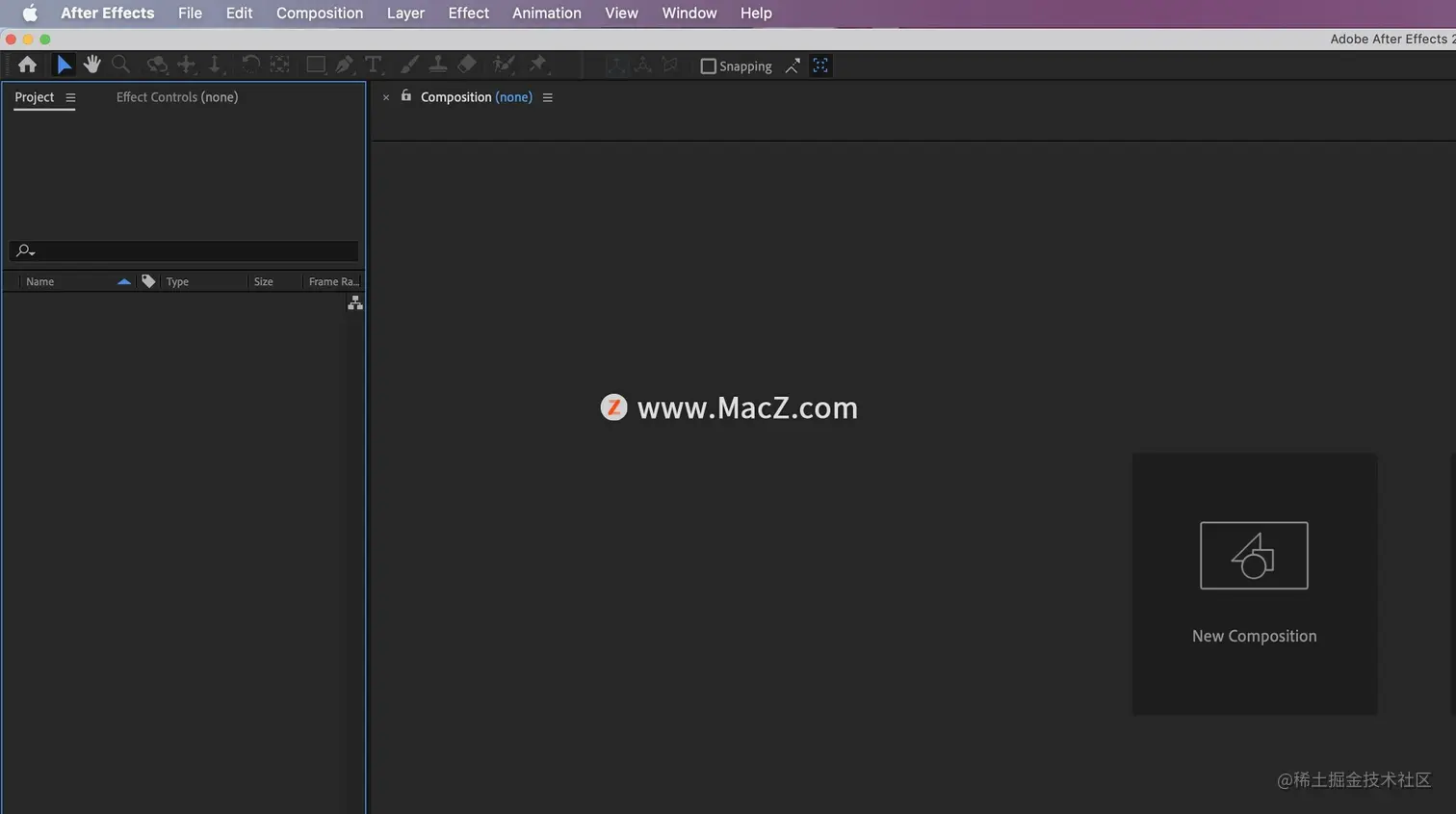Select the Zoom magnifier tool
This screenshot has height=814, width=1456.
(120, 65)
